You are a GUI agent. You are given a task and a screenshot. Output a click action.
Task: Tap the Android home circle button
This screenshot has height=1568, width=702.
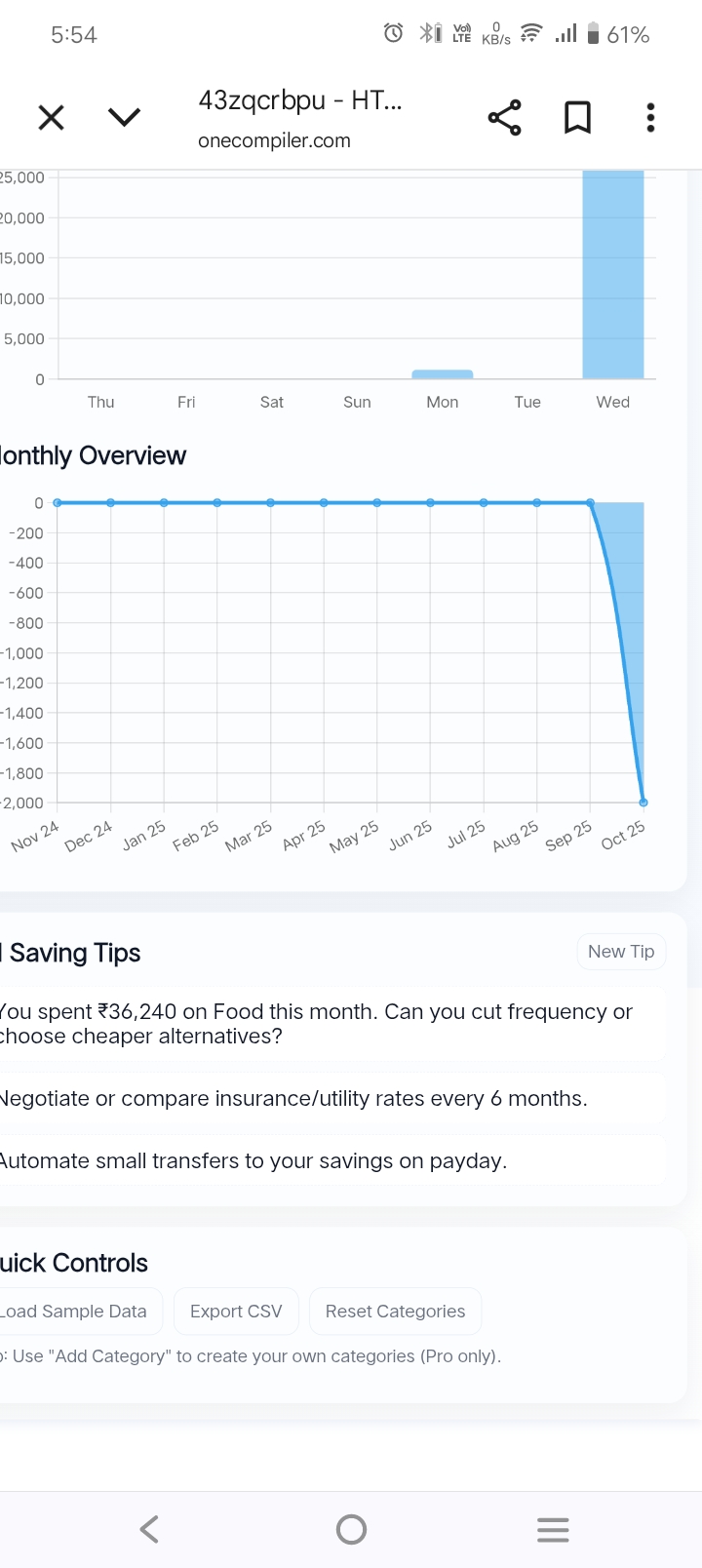pyautogui.click(x=351, y=1529)
